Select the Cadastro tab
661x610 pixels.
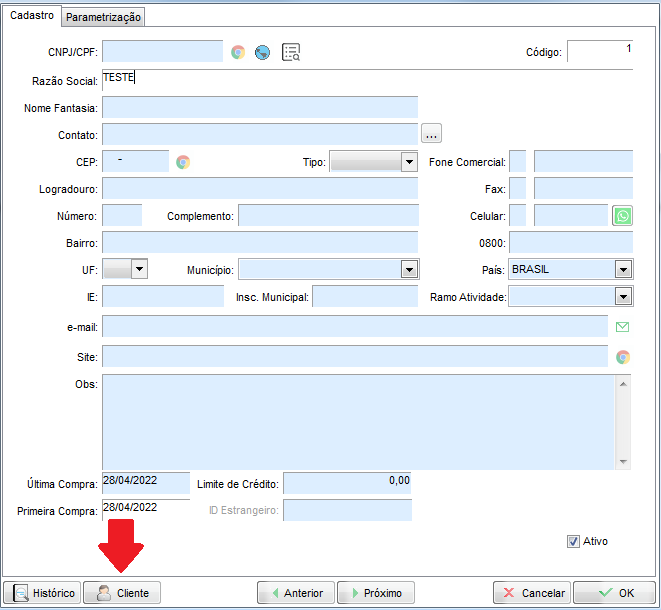coord(31,16)
